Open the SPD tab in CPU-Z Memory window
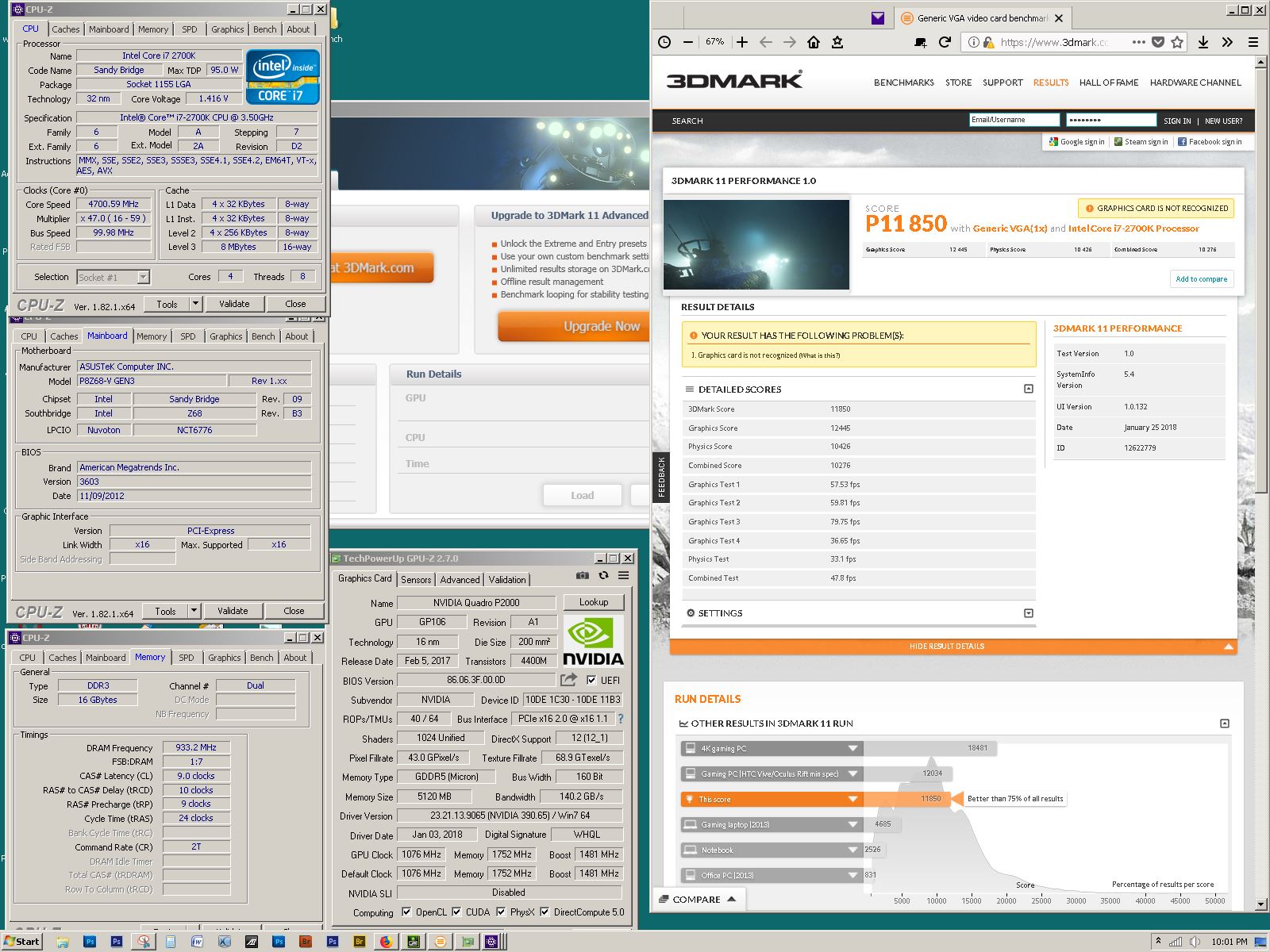Viewport: 1270px width, 952px height. (187, 658)
